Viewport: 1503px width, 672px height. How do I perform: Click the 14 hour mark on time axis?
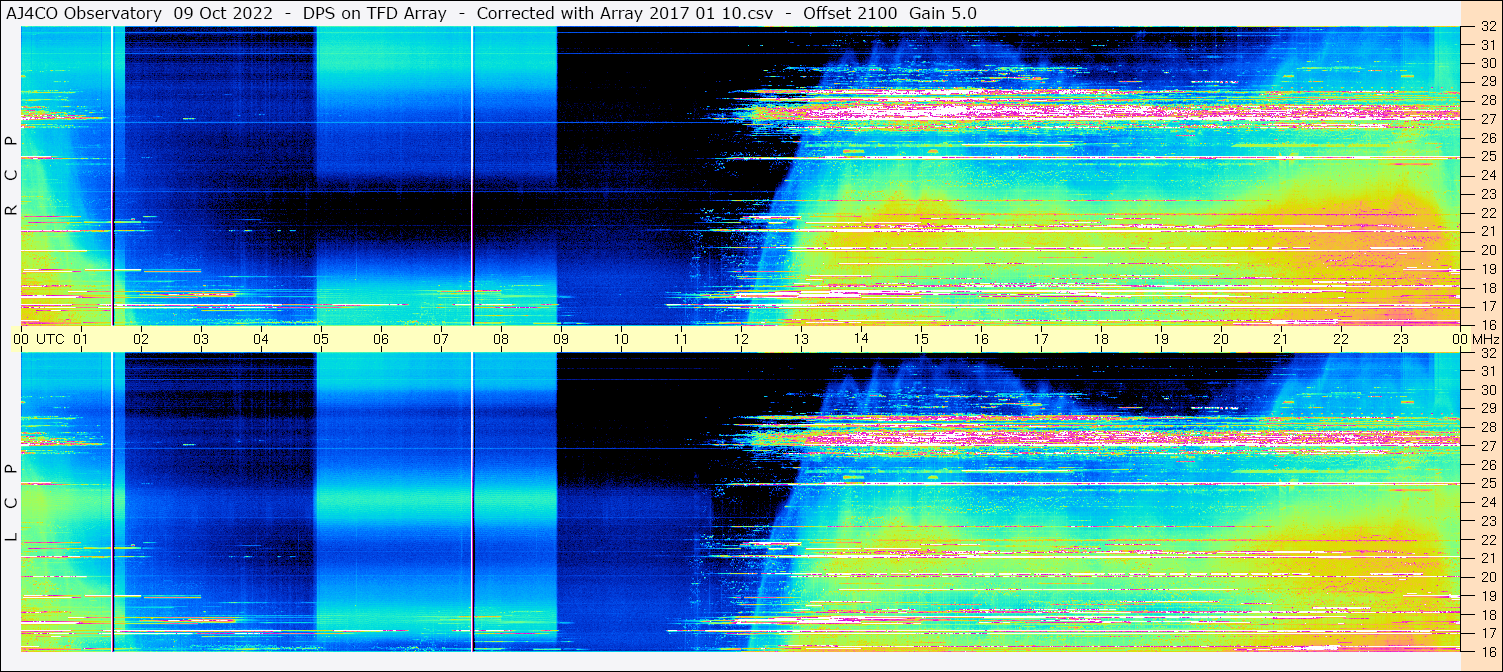click(x=861, y=339)
